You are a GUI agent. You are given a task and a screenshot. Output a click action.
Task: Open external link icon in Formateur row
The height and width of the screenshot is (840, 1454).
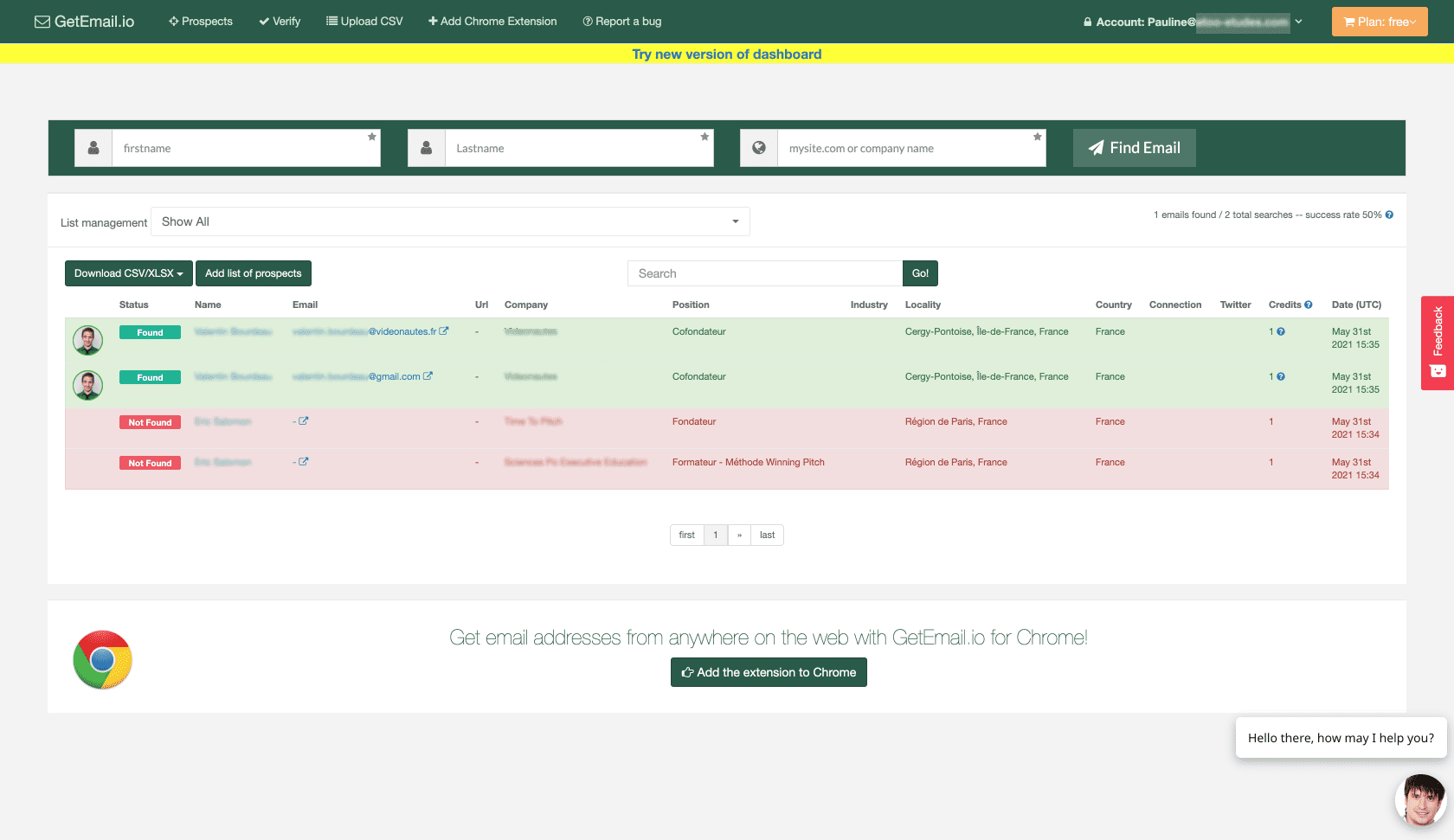[x=304, y=462]
